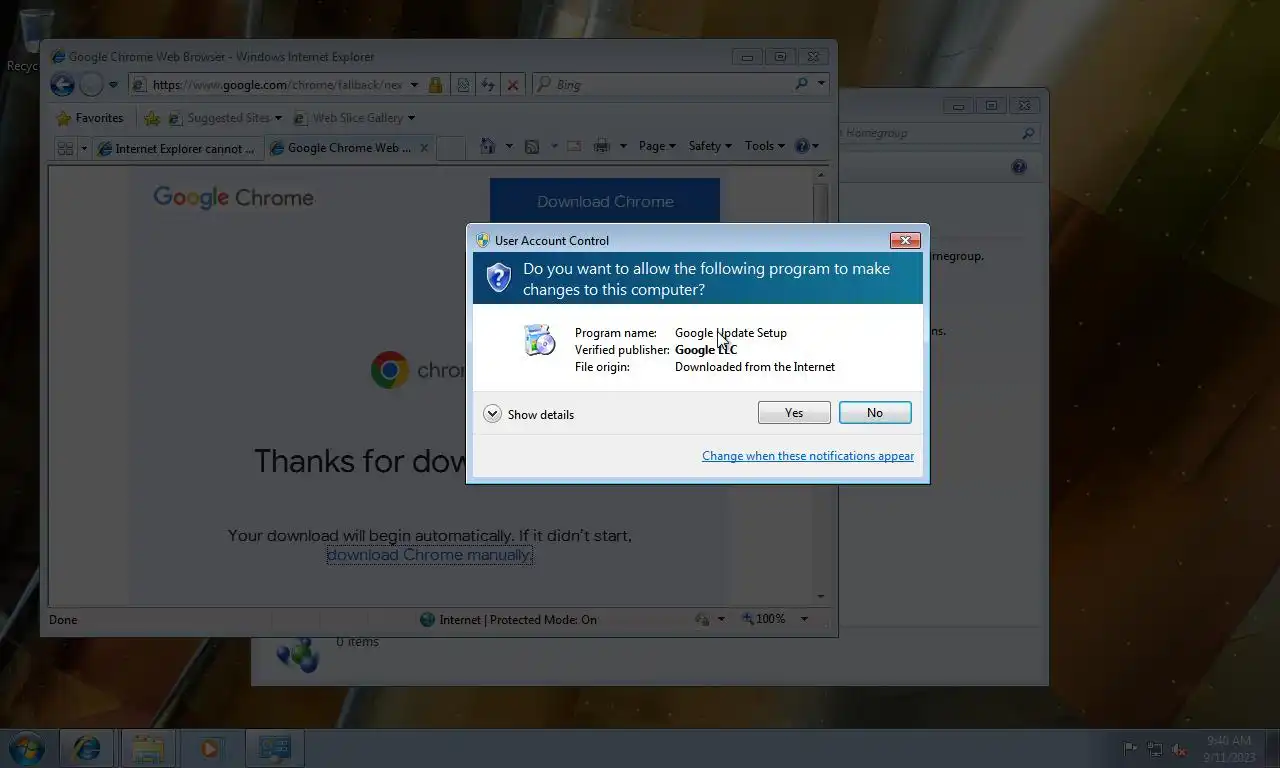Click the Refresh icon in IE
The height and width of the screenshot is (768, 1280).
(488, 85)
